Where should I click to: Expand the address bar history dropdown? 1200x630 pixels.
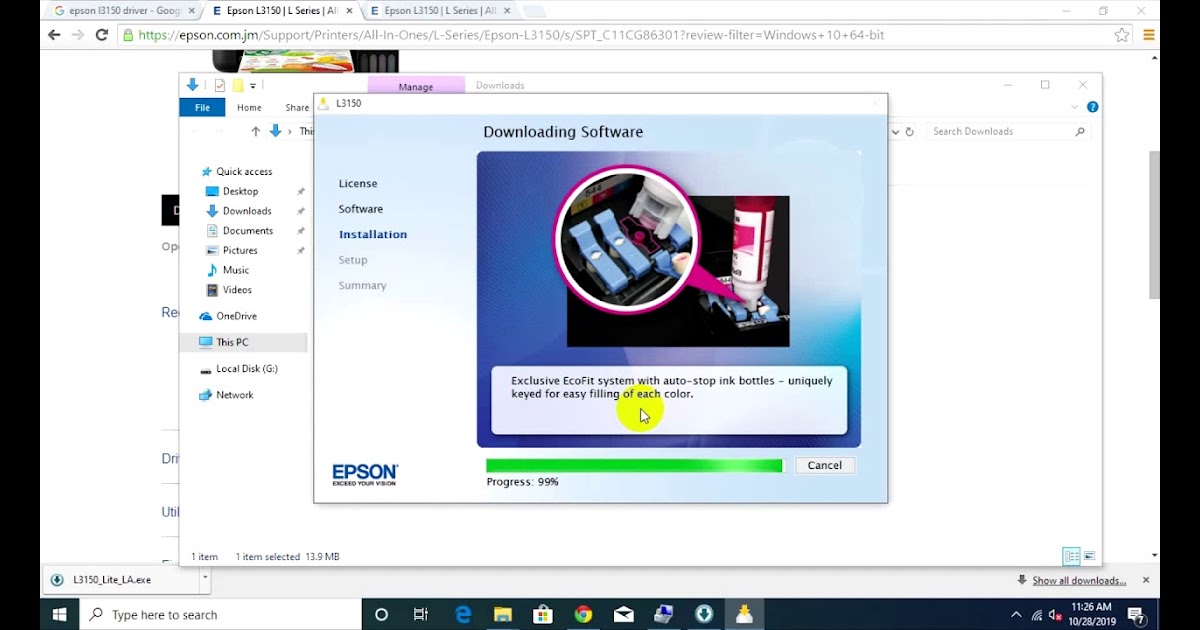pyautogui.click(x=893, y=131)
